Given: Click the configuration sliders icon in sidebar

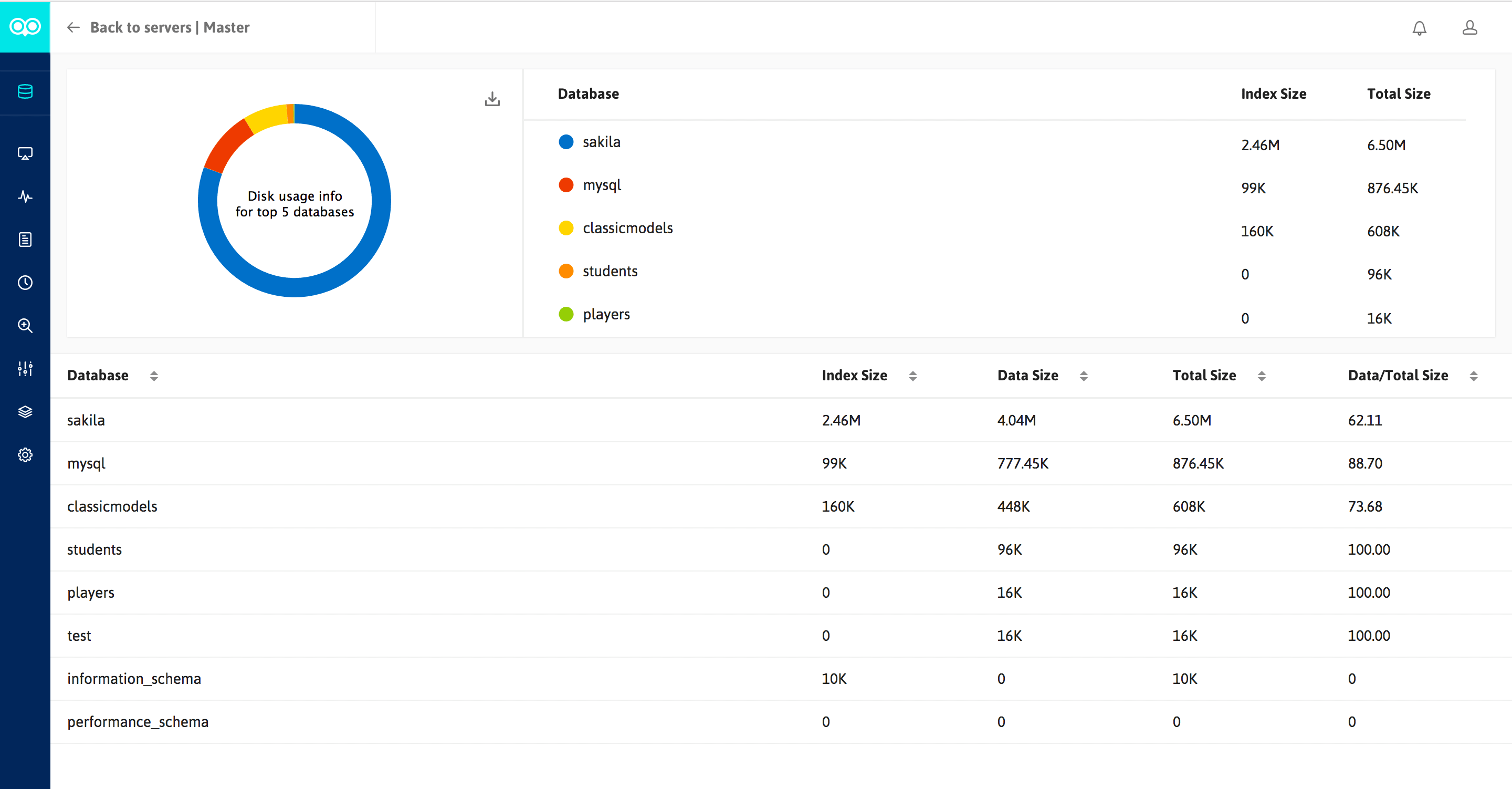Looking at the screenshot, I should pos(25,369).
